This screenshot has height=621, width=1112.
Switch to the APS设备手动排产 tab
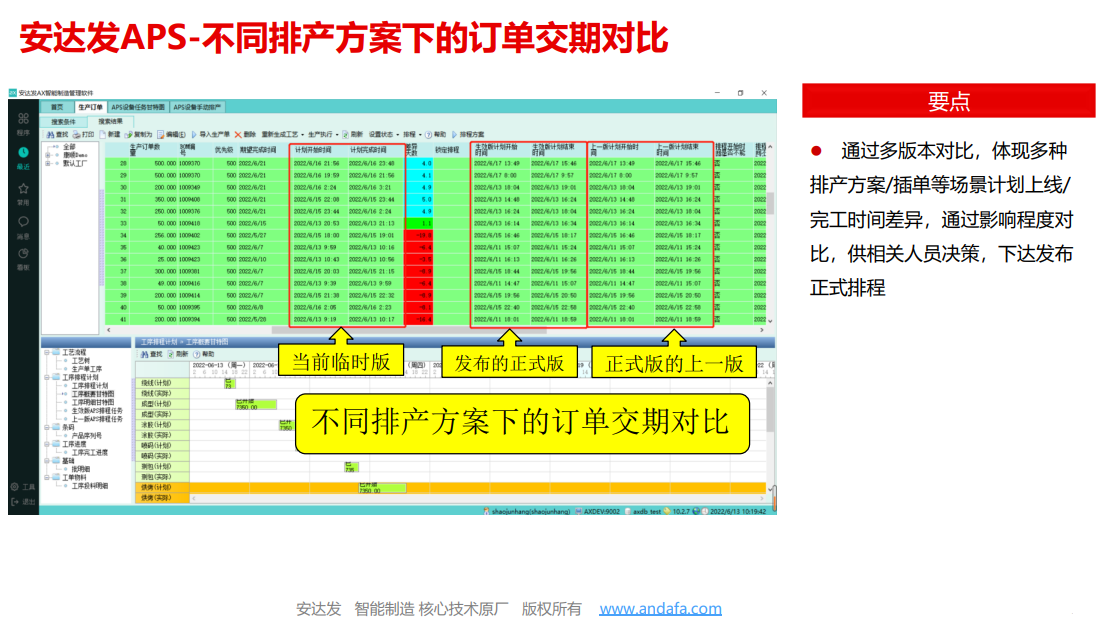[x=197, y=107]
